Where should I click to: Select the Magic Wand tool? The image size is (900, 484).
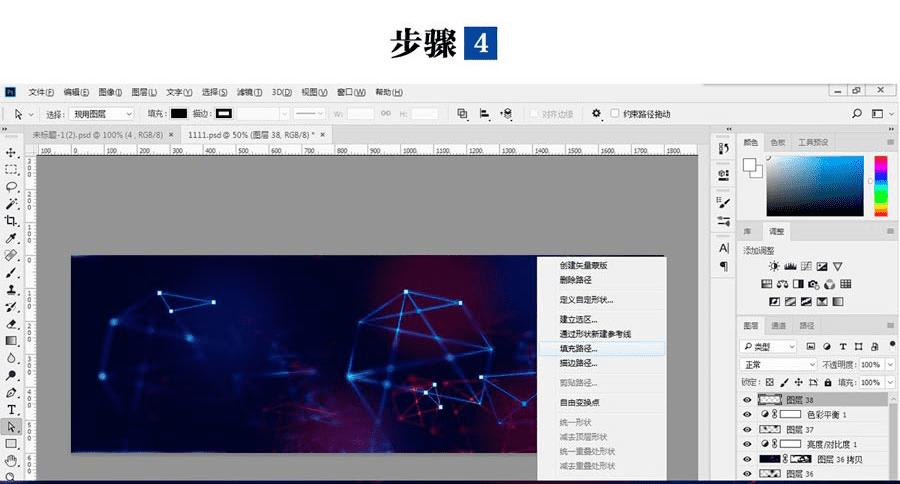pos(11,204)
